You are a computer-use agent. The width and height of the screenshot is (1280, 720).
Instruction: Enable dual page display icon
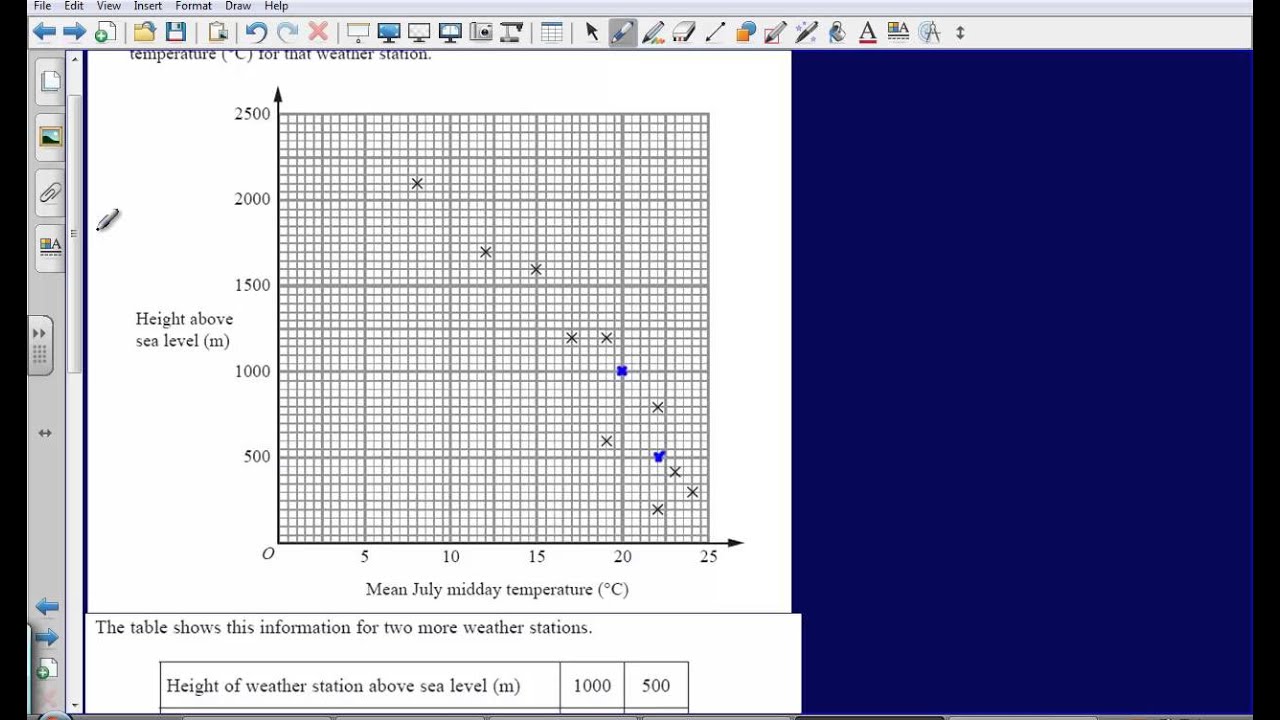451,32
